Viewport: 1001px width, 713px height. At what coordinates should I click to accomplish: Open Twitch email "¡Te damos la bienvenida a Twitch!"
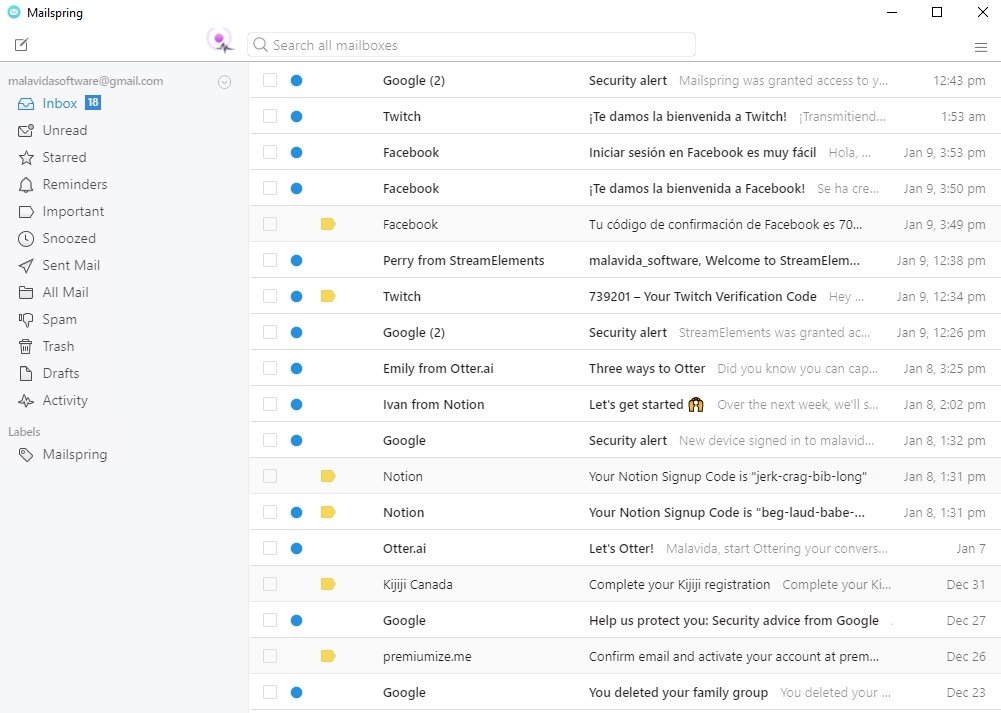pos(688,116)
